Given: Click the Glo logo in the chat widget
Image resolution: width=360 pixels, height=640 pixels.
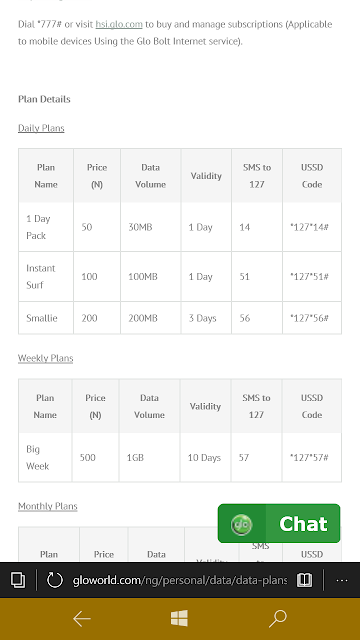Looking at the screenshot, I should click(x=241, y=524).
